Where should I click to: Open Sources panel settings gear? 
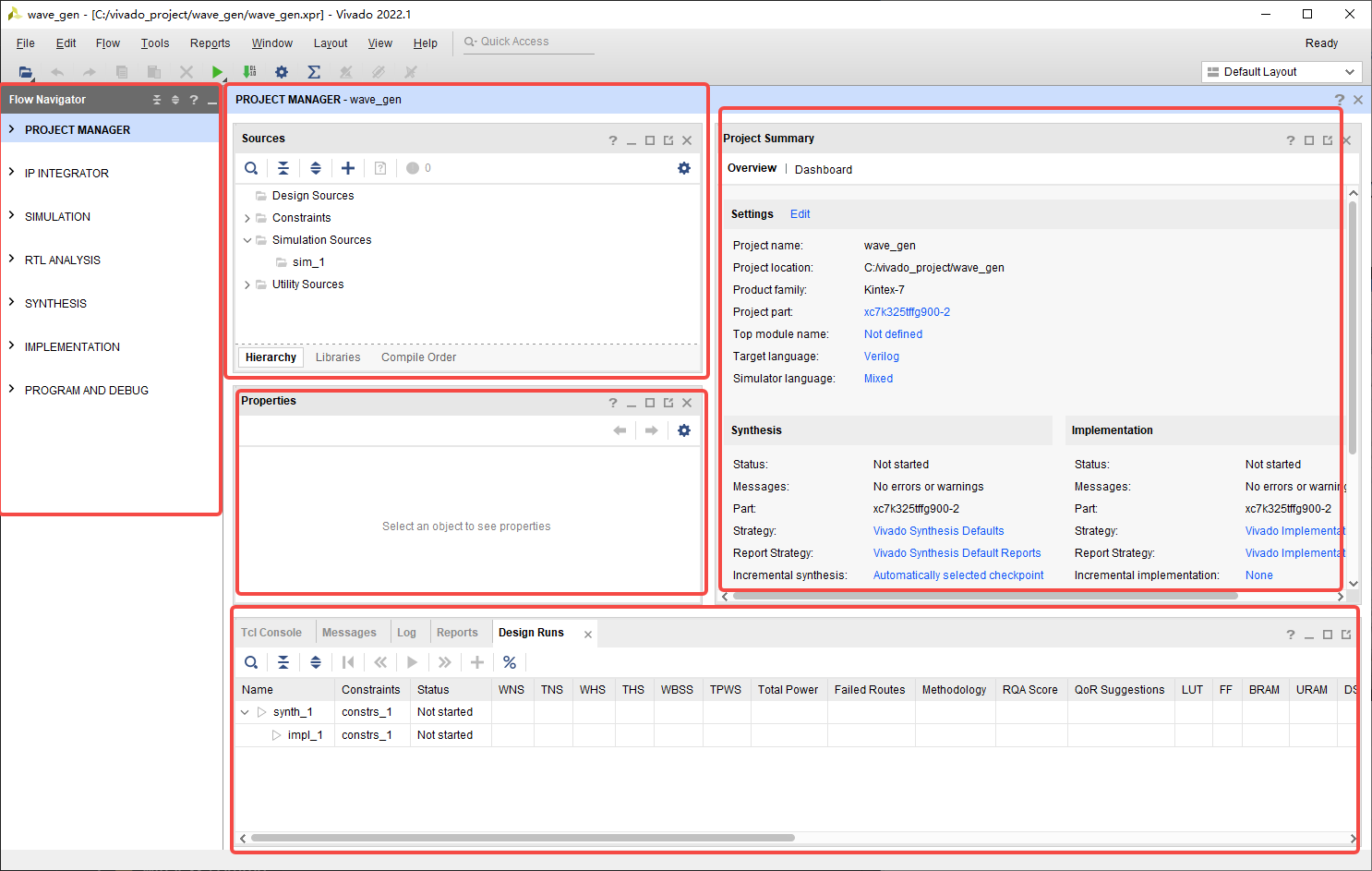tap(684, 168)
